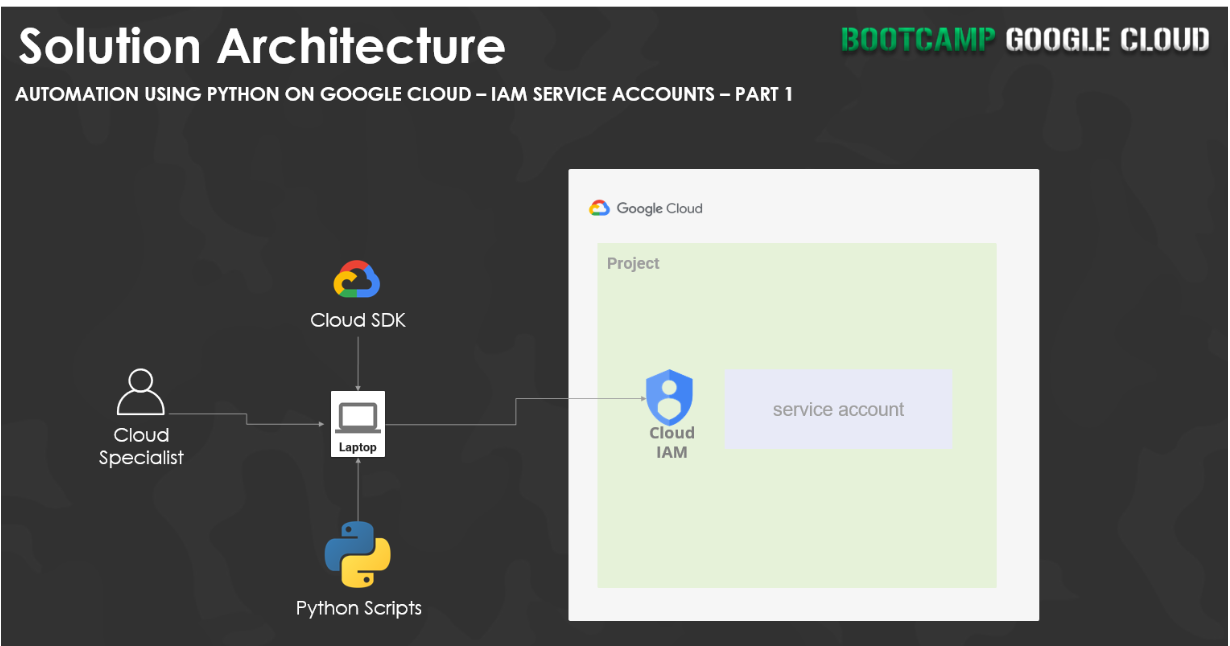Screen dimensions: 1230x646
Task: Click the Project label
Action: [x=633, y=263]
